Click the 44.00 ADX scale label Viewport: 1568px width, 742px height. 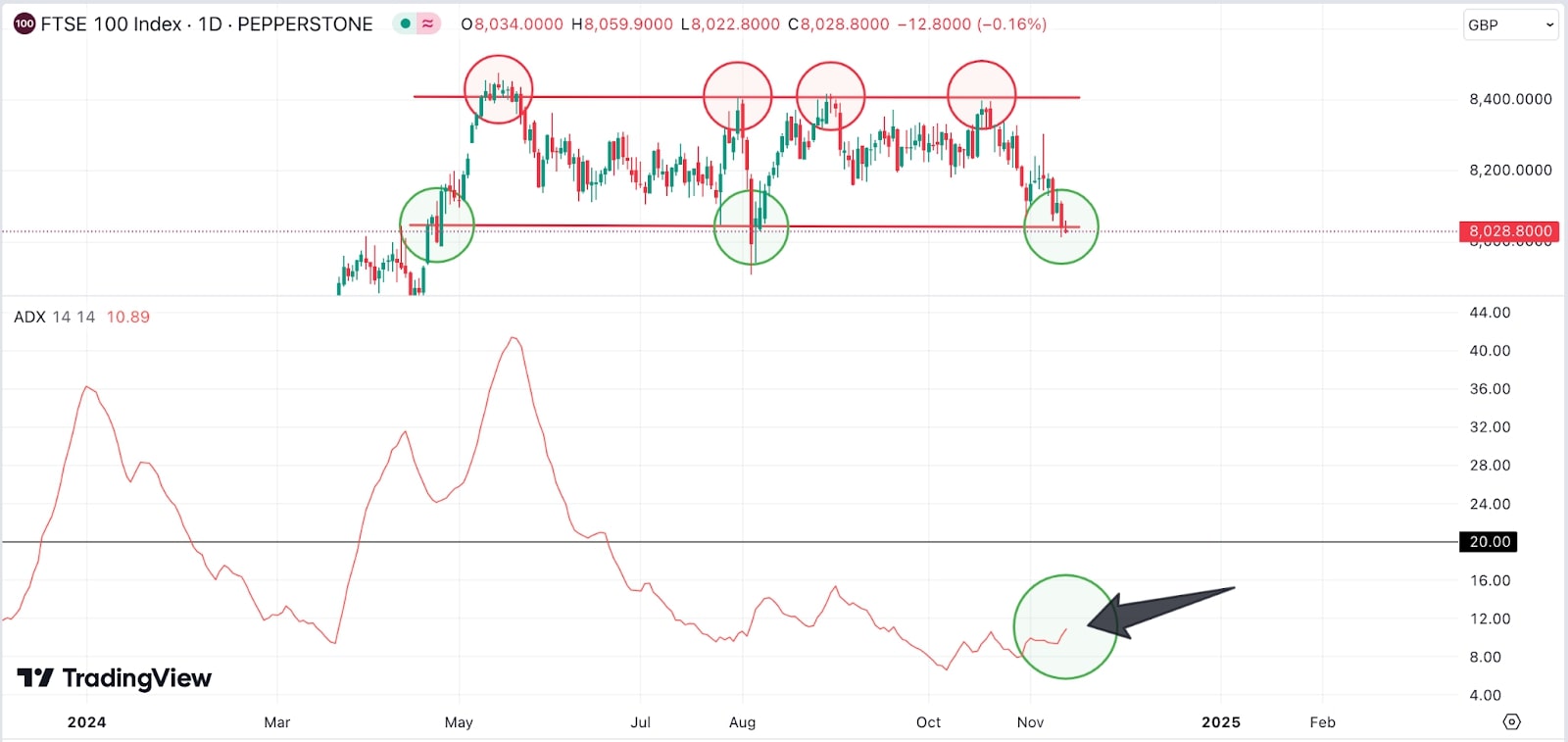click(1490, 312)
